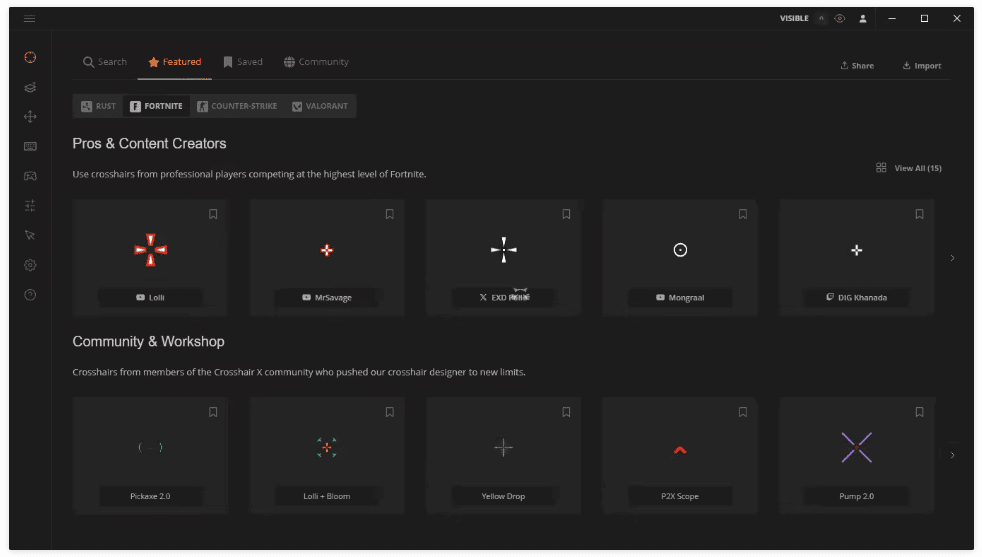Bookmark the Pump 2.0 crosshair
The image size is (982, 557).
[x=919, y=412]
